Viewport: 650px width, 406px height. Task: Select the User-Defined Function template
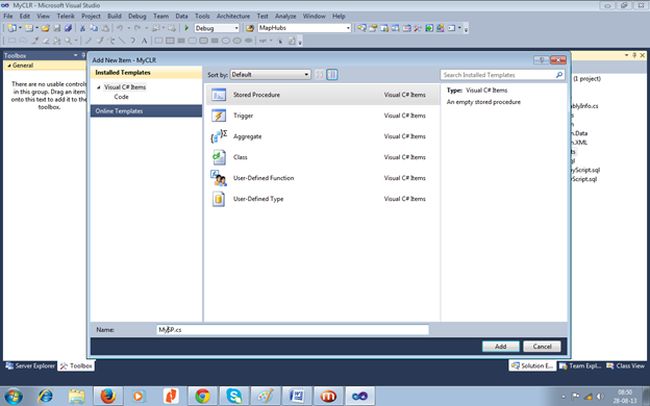323,178
